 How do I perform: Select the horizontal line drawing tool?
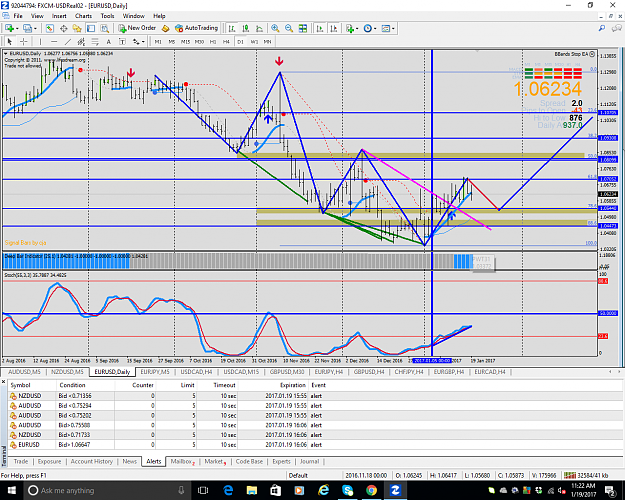[54, 41]
